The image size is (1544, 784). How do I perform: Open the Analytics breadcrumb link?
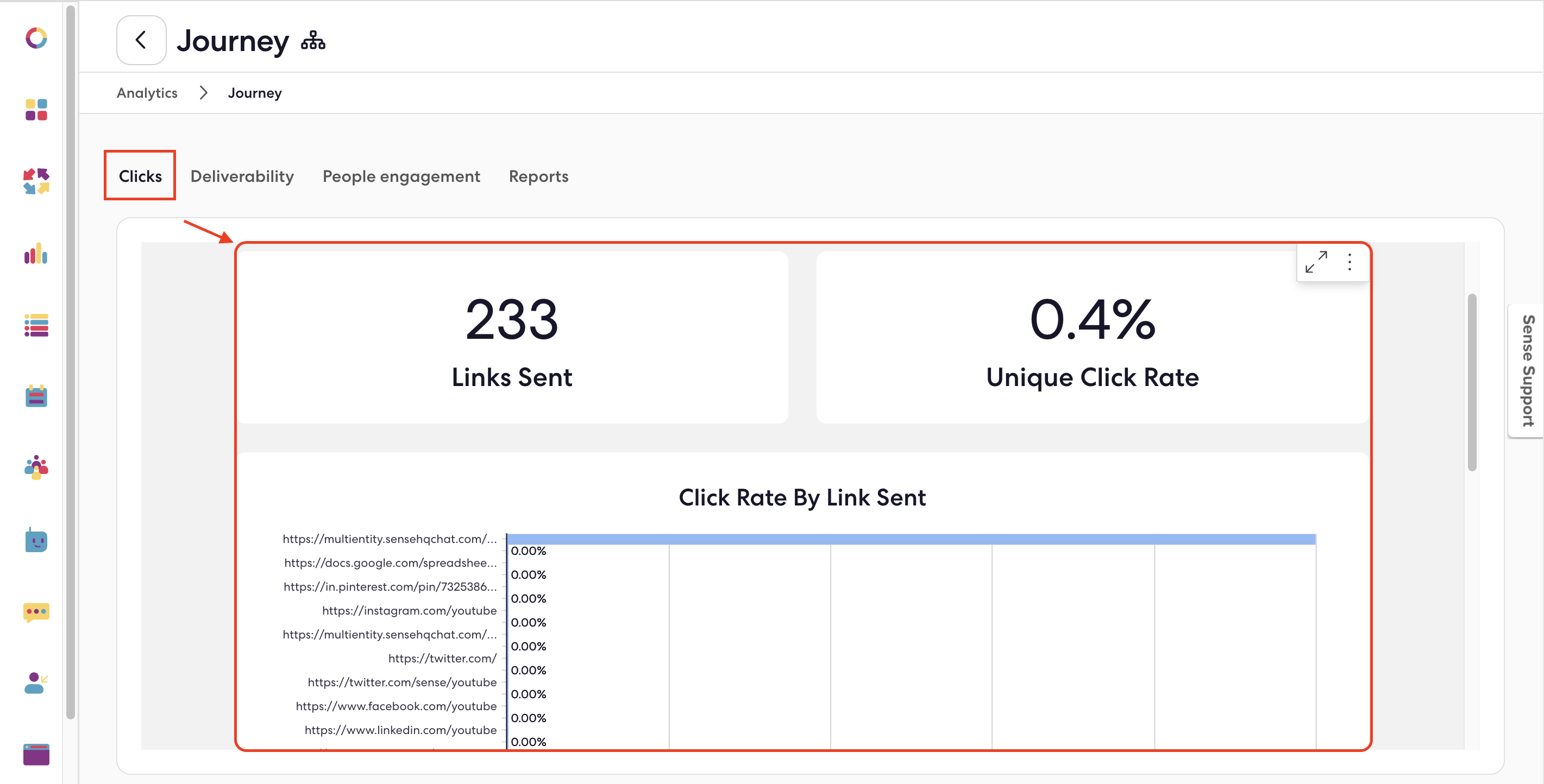[147, 93]
